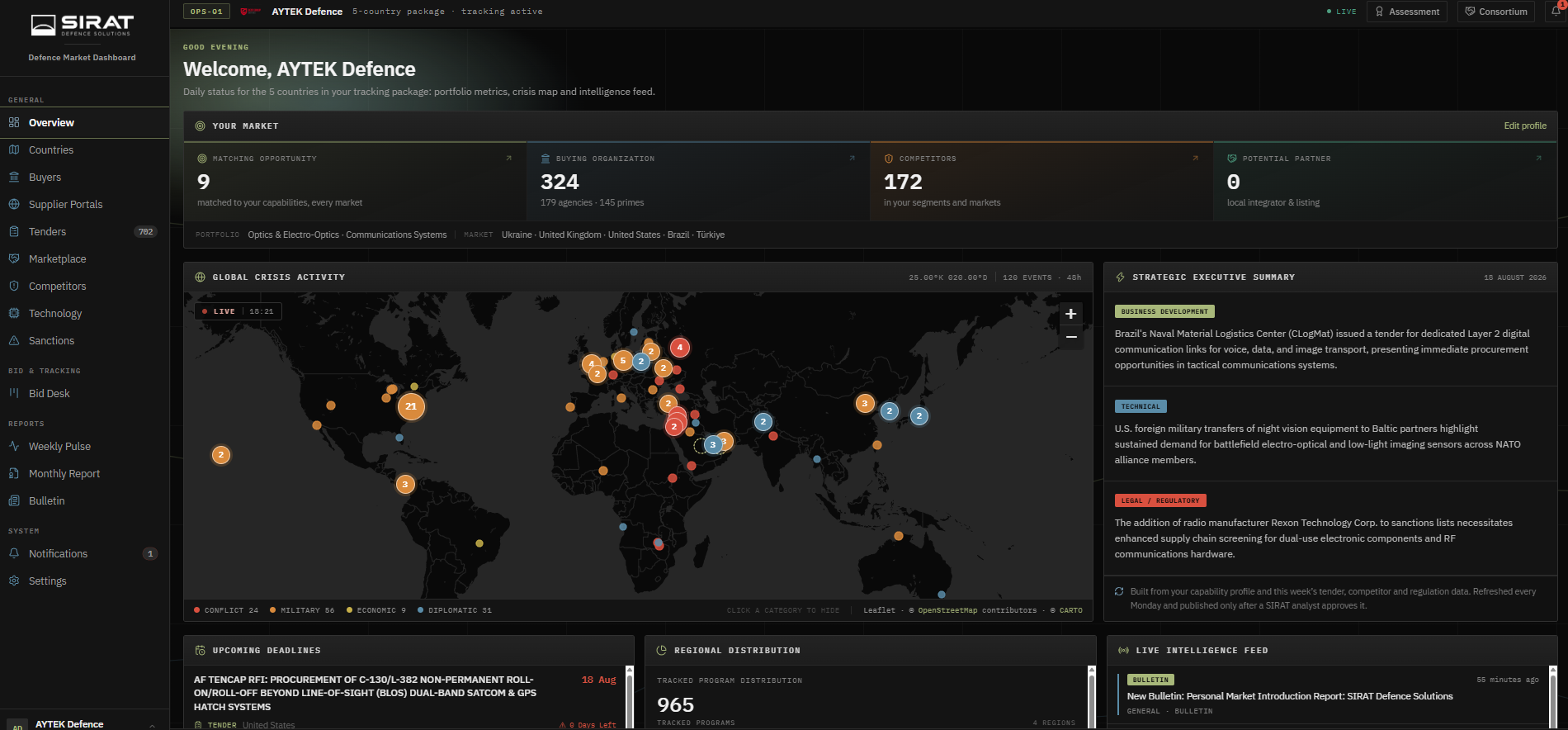This screenshot has width=1568, height=730.
Task: Select the red cluster marker labeled 4
Action: pos(680,348)
